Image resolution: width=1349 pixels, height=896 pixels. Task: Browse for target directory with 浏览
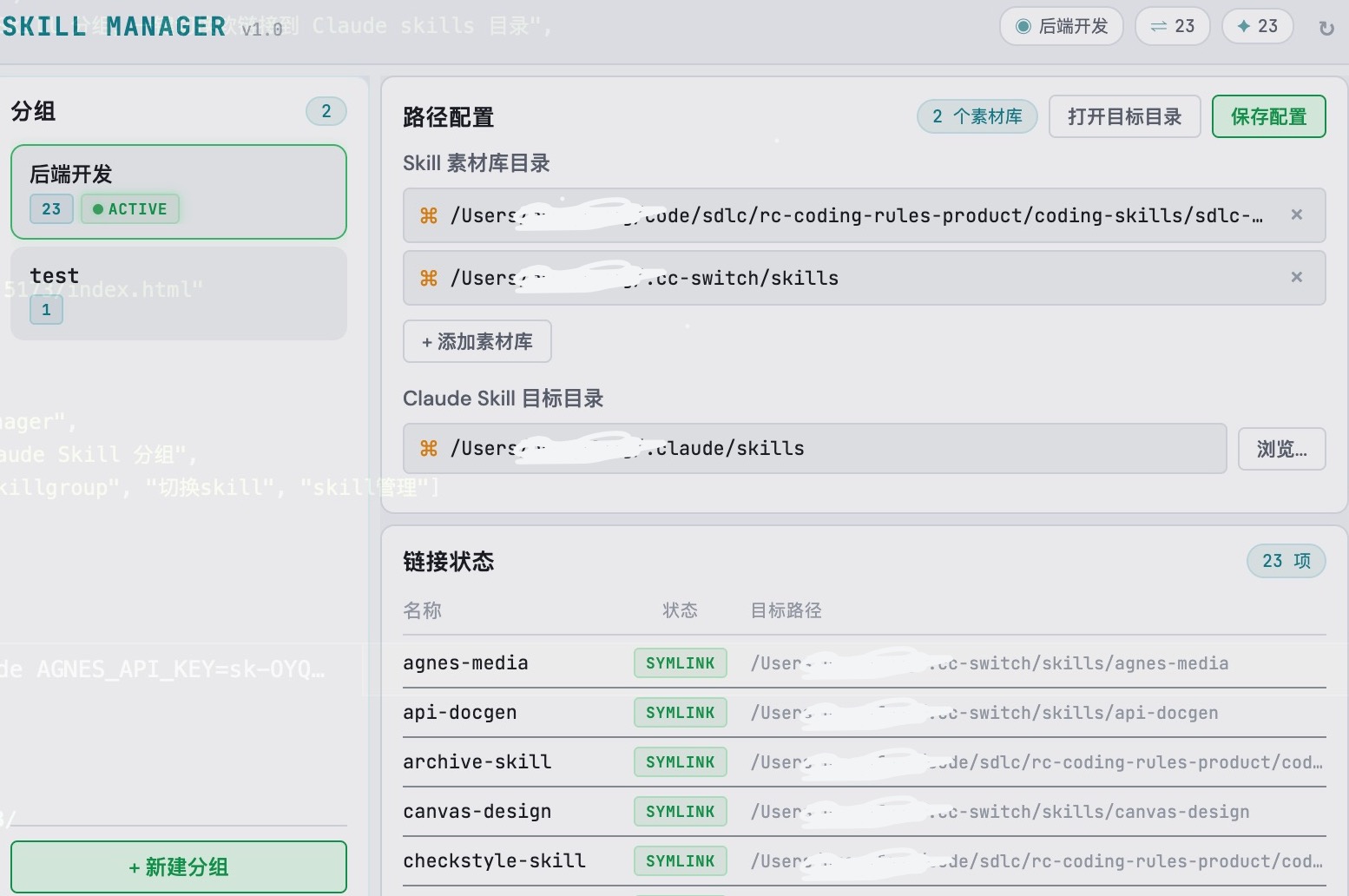click(1282, 449)
